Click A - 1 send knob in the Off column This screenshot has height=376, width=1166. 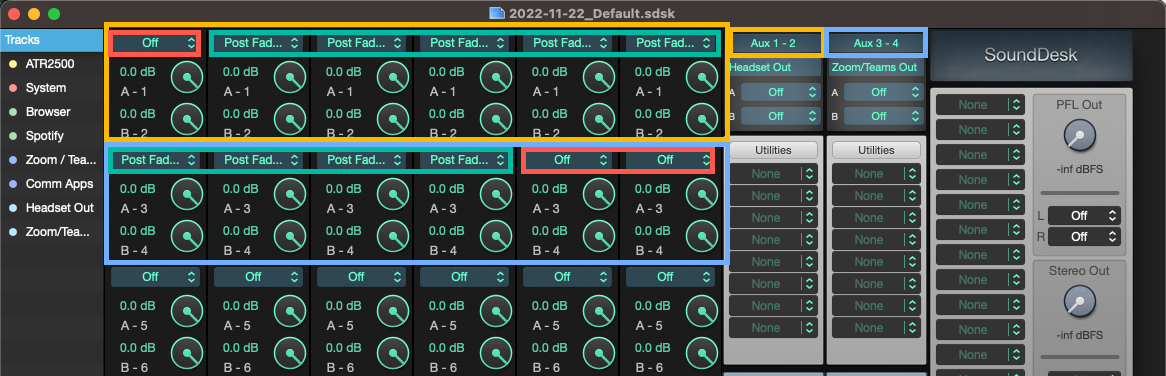point(187,77)
